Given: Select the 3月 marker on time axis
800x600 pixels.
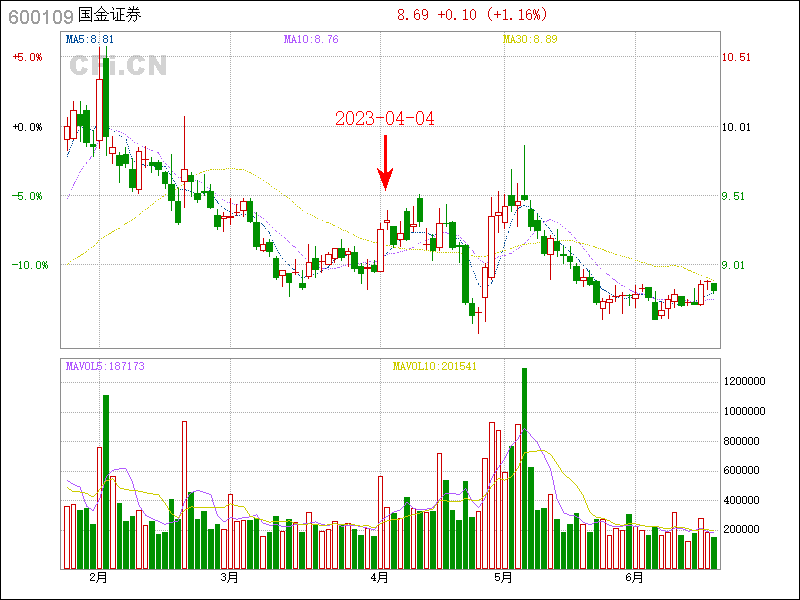Looking at the screenshot, I should pyautogui.click(x=229, y=577).
